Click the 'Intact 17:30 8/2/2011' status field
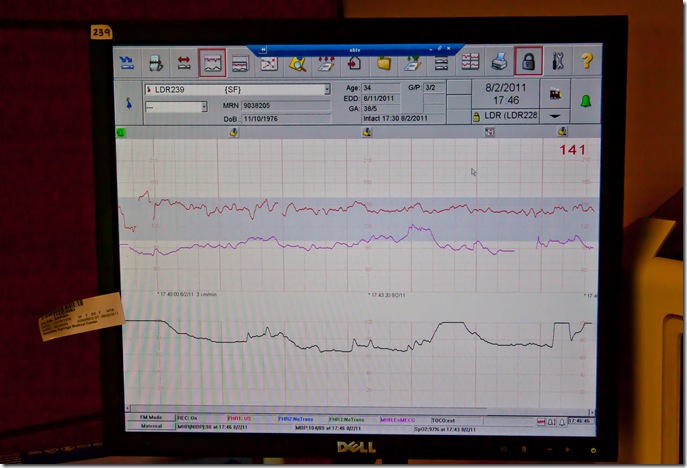 point(403,118)
